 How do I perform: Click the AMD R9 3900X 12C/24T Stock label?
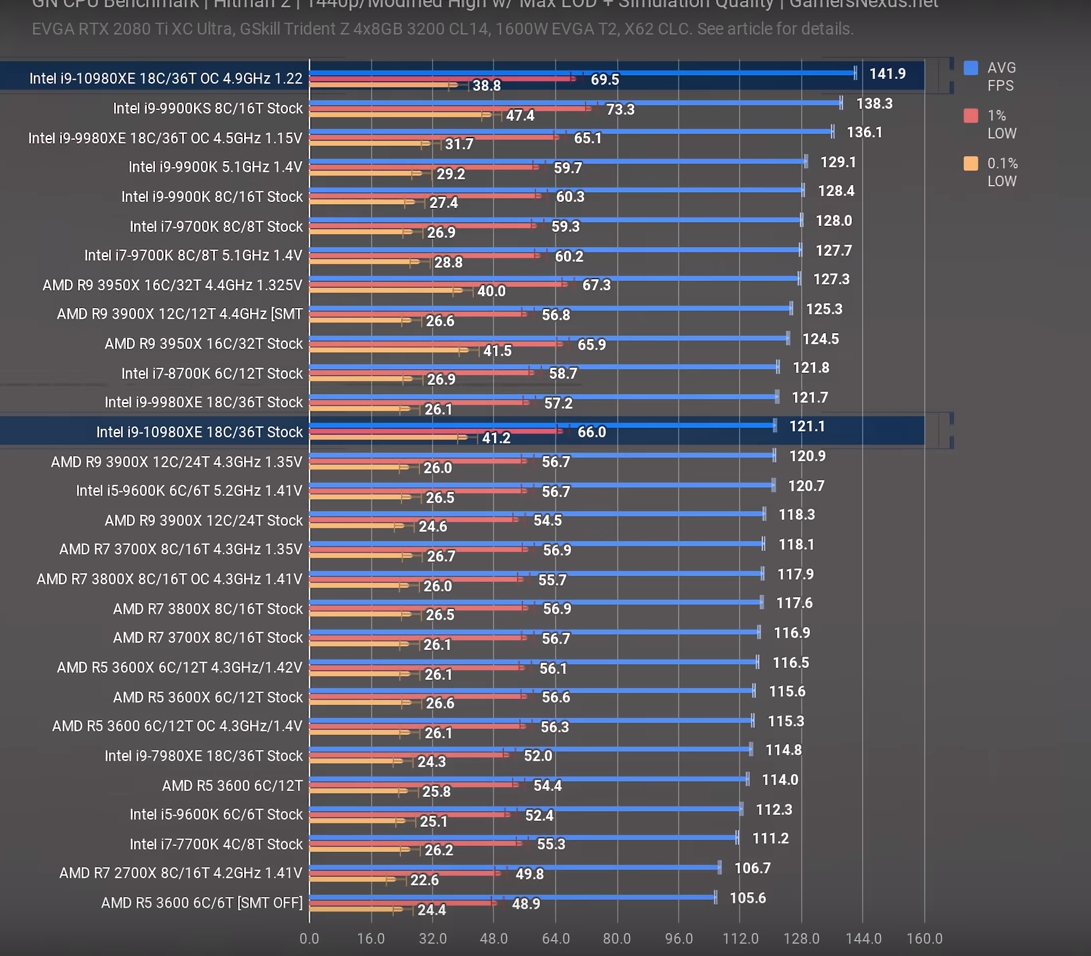(x=204, y=520)
